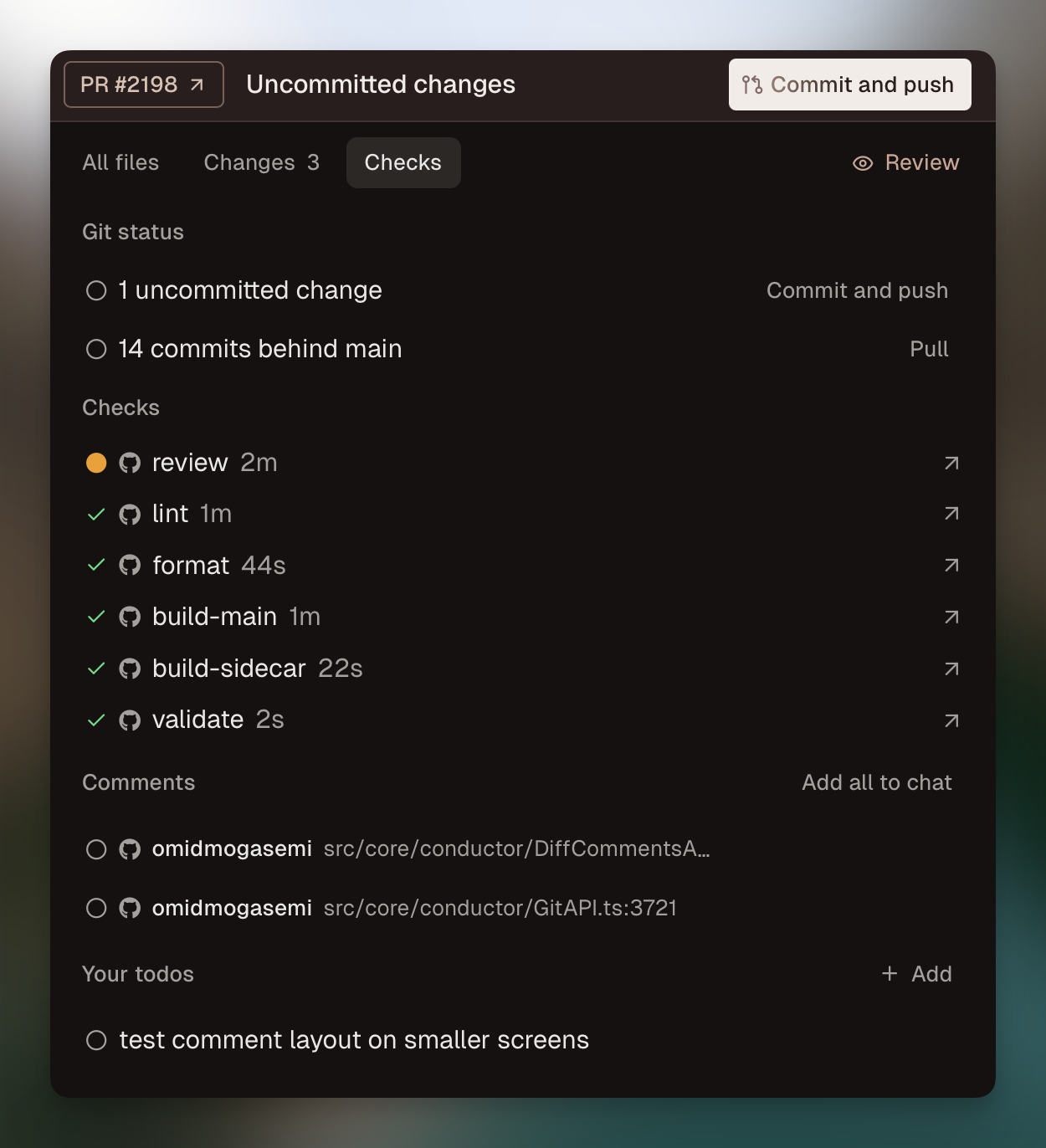Open build-main check details arrow
Screen dimensions: 1046x1148
point(951,618)
